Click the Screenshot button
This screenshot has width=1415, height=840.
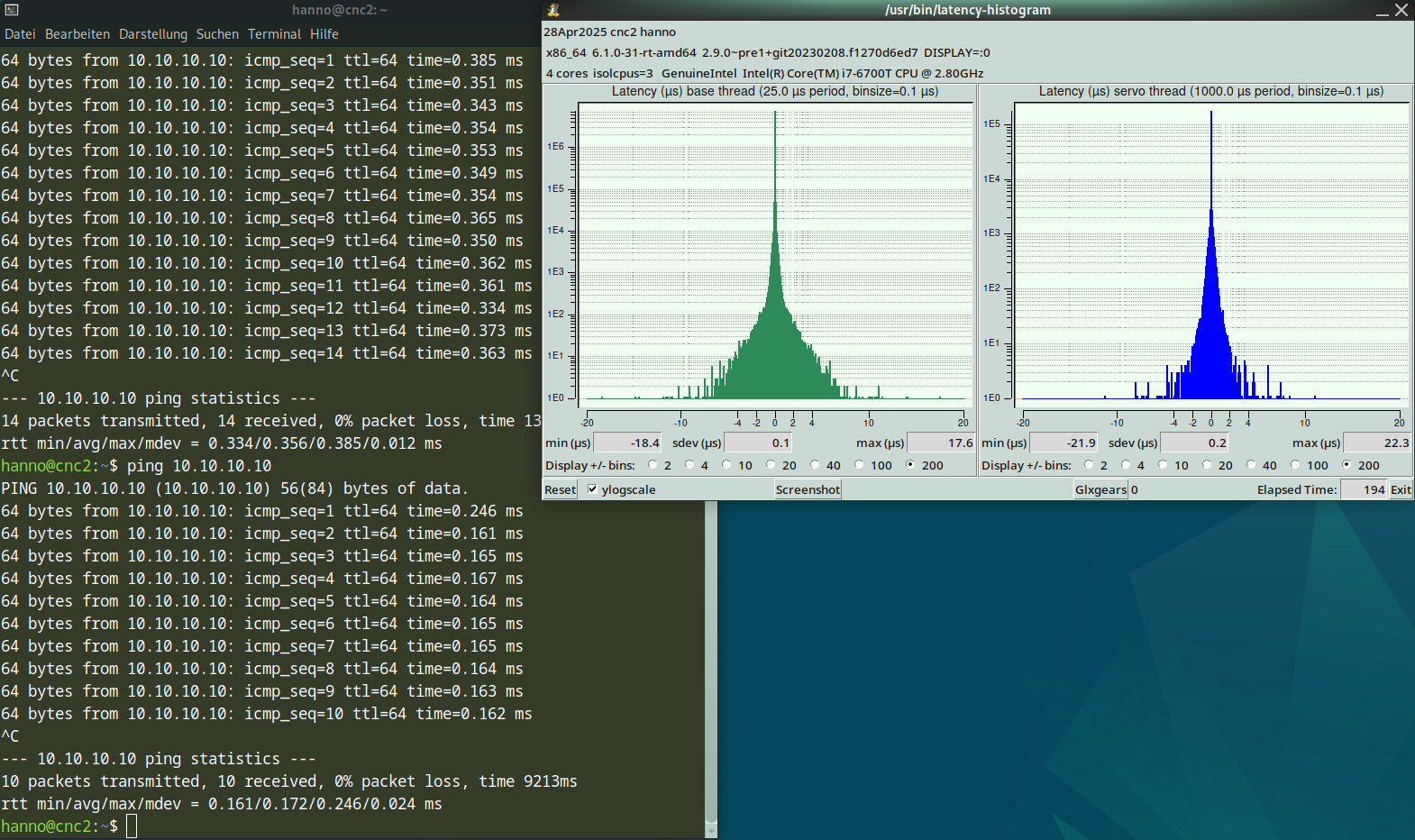tap(808, 489)
